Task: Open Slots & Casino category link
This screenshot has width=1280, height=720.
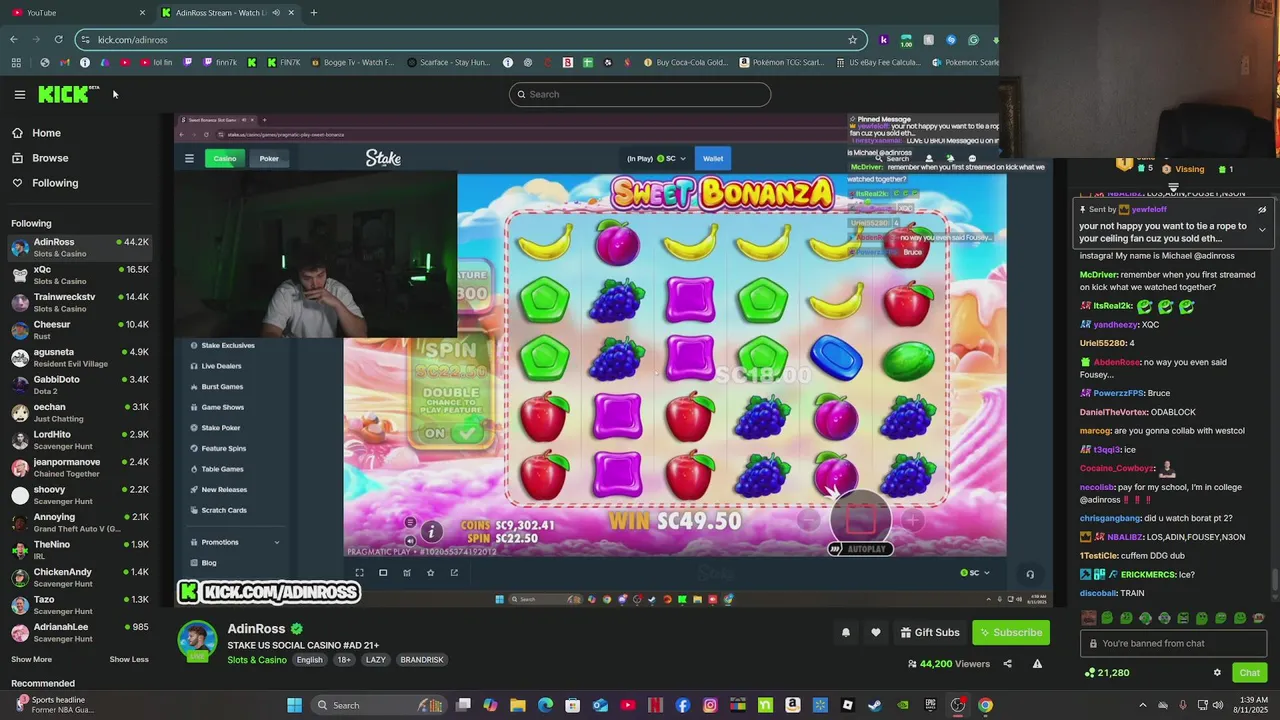Action: click(x=257, y=660)
